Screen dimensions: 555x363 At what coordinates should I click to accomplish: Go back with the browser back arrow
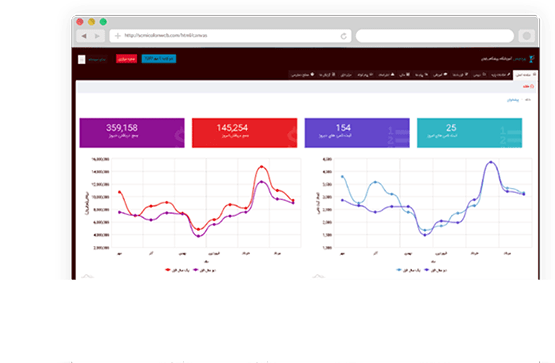click(x=84, y=36)
